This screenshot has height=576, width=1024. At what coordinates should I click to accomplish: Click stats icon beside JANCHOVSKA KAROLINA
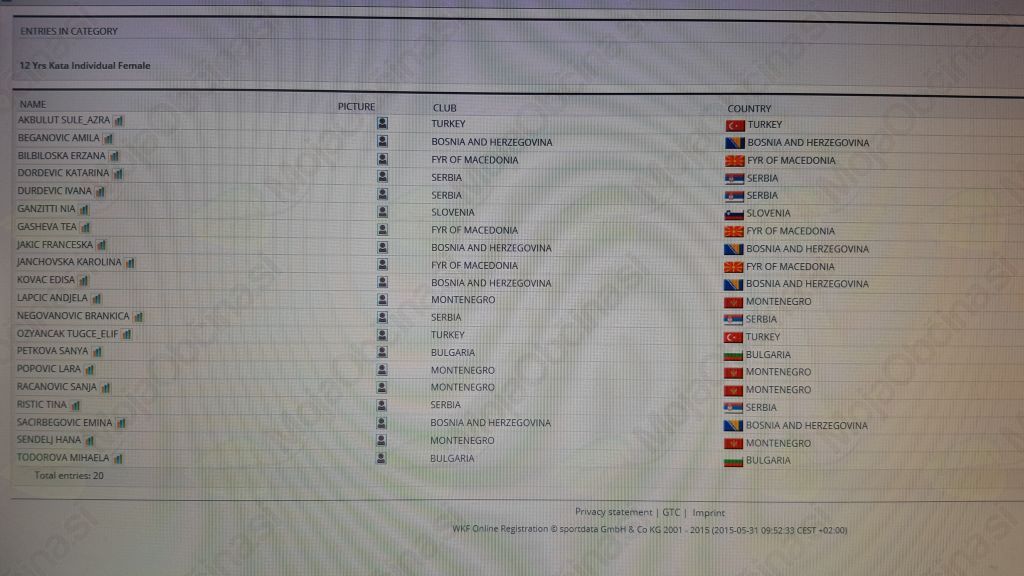(130, 263)
